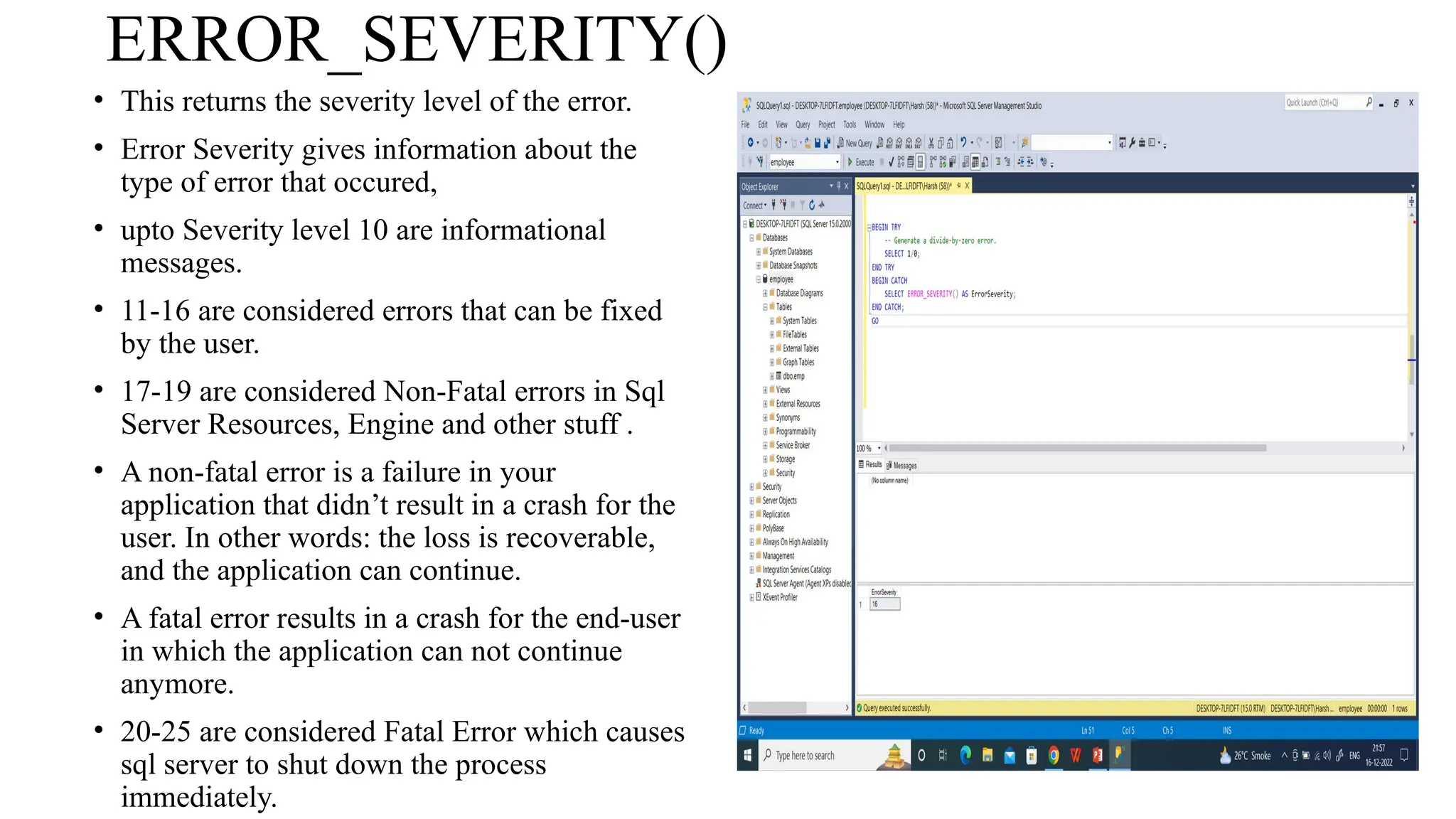Switch to the Results tab
This screenshot has width=1456, height=819.
click(871, 464)
